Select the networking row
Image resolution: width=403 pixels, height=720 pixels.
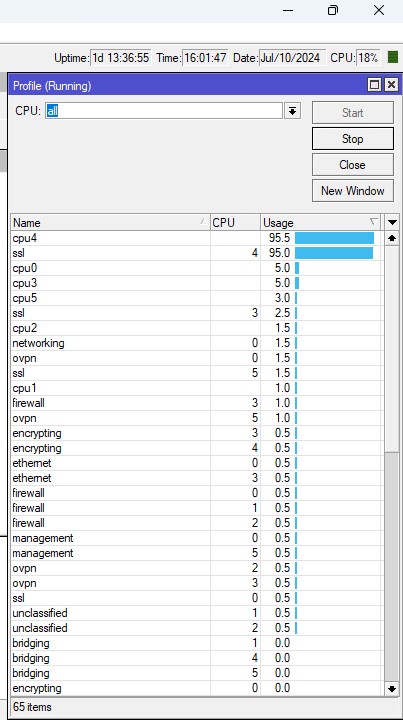[x=196, y=343]
